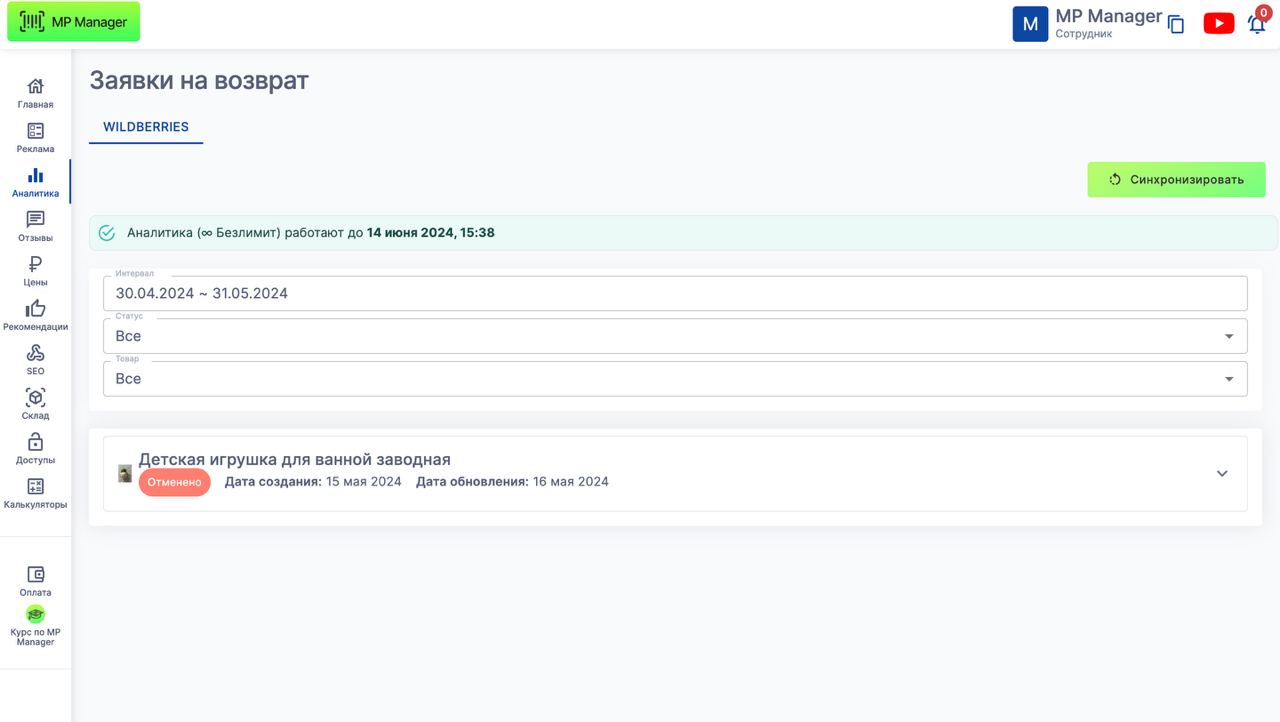Image resolution: width=1280 pixels, height=722 pixels.
Task: Click the Интервал date range field
Action: point(675,293)
